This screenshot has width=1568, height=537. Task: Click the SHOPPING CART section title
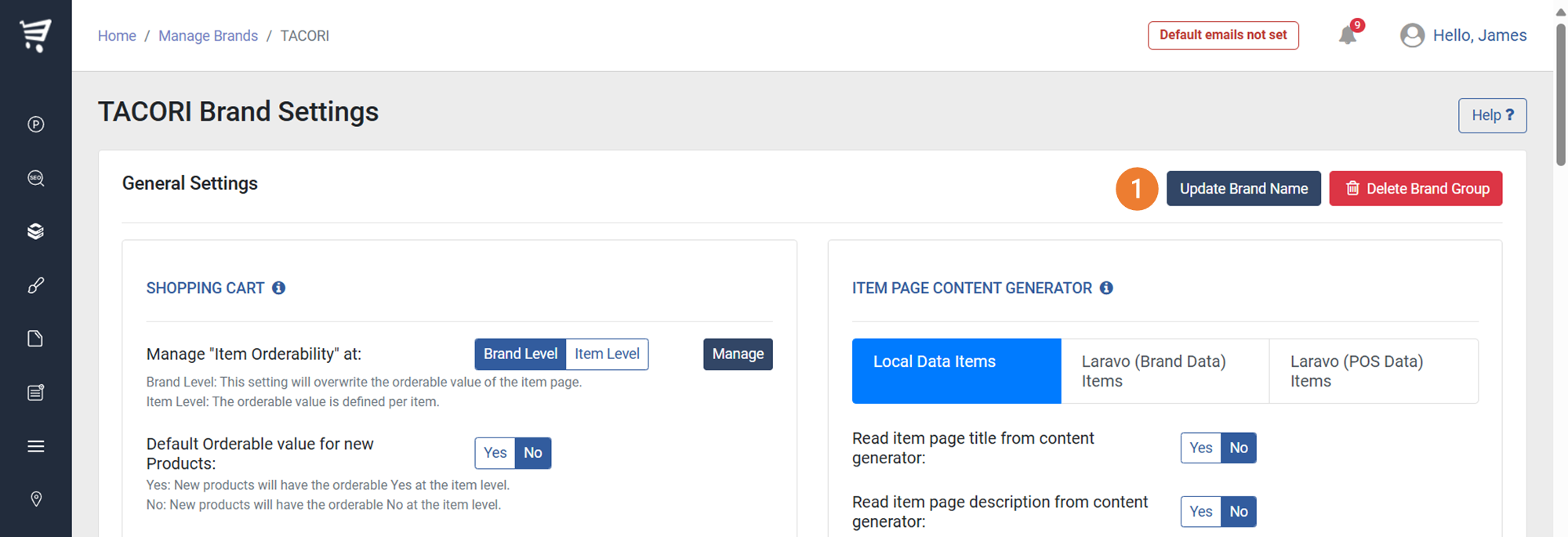[x=205, y=288]
